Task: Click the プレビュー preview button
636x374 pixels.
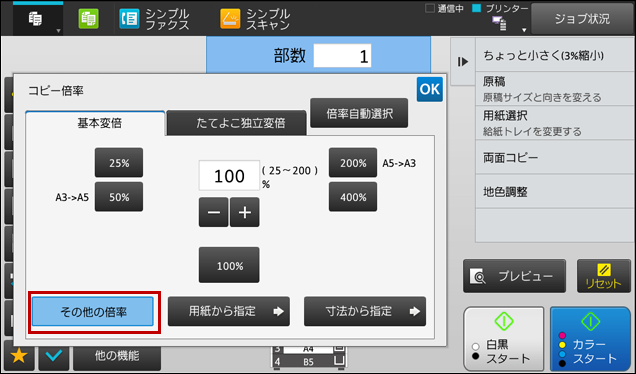Action: (x=514, y=276)
